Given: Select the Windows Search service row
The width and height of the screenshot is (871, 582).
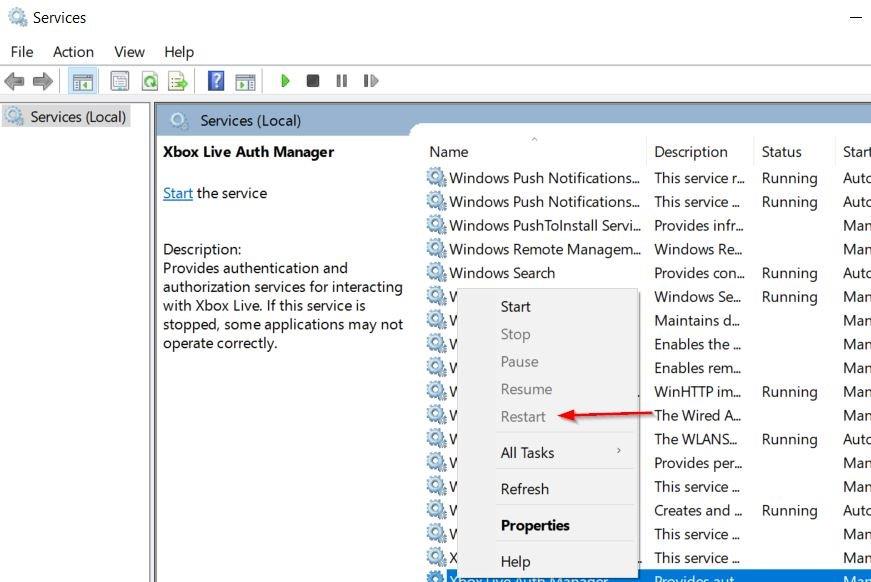Looking at the screenshot, I should coord(501,273).
